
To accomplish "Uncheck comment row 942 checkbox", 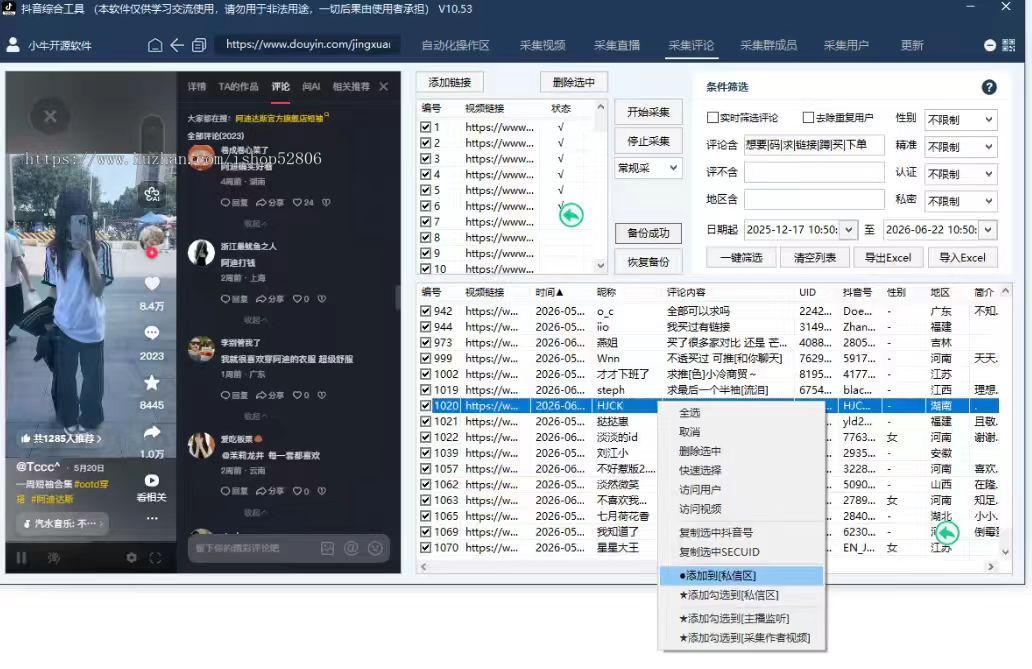I will [x=425, y=311].
